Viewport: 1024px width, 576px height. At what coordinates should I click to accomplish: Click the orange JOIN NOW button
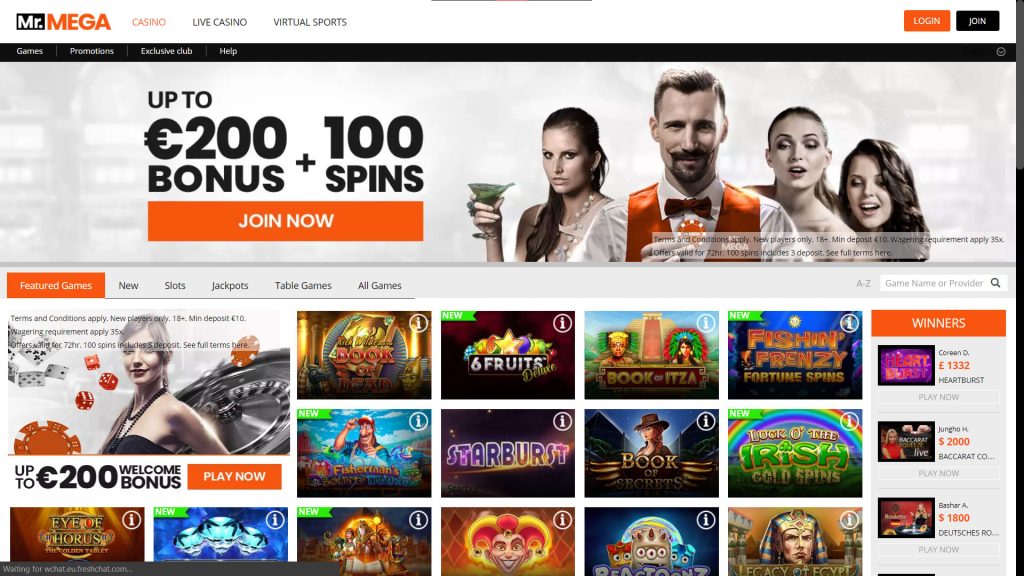point(285,221)
